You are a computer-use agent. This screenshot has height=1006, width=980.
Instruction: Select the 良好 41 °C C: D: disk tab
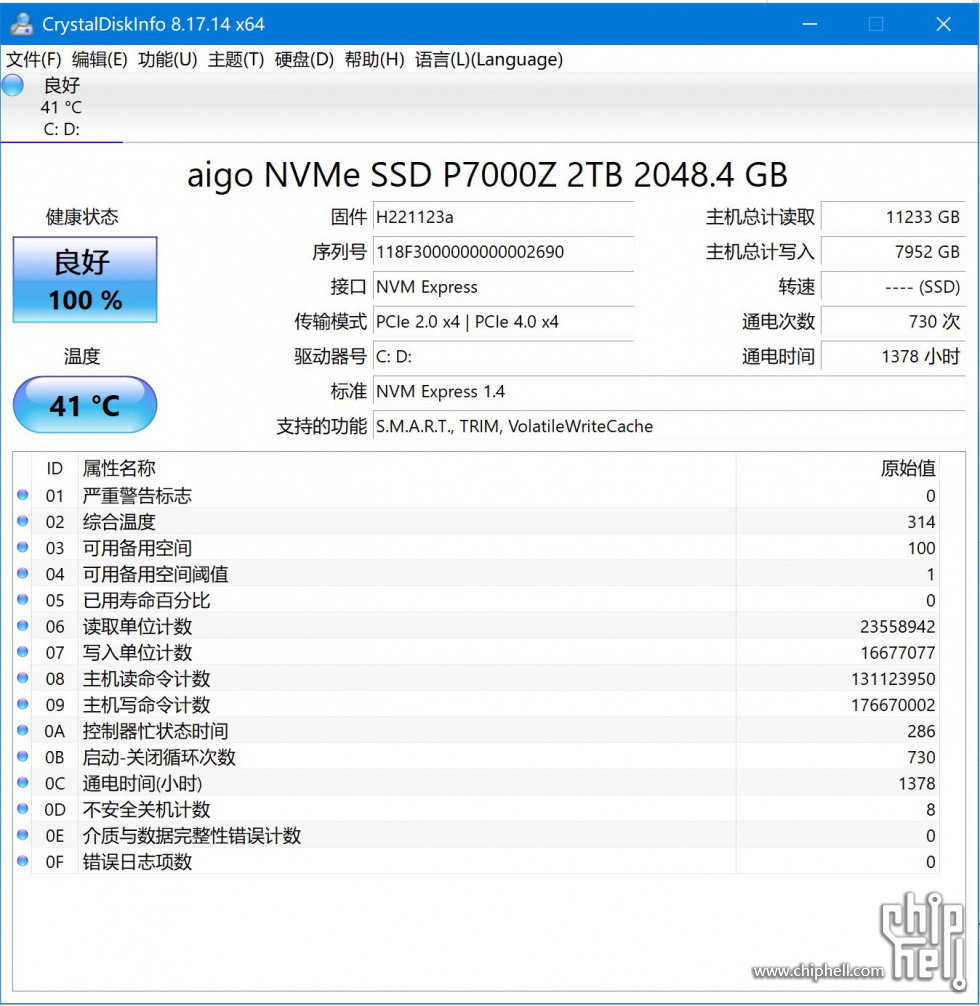click(62, 107)
